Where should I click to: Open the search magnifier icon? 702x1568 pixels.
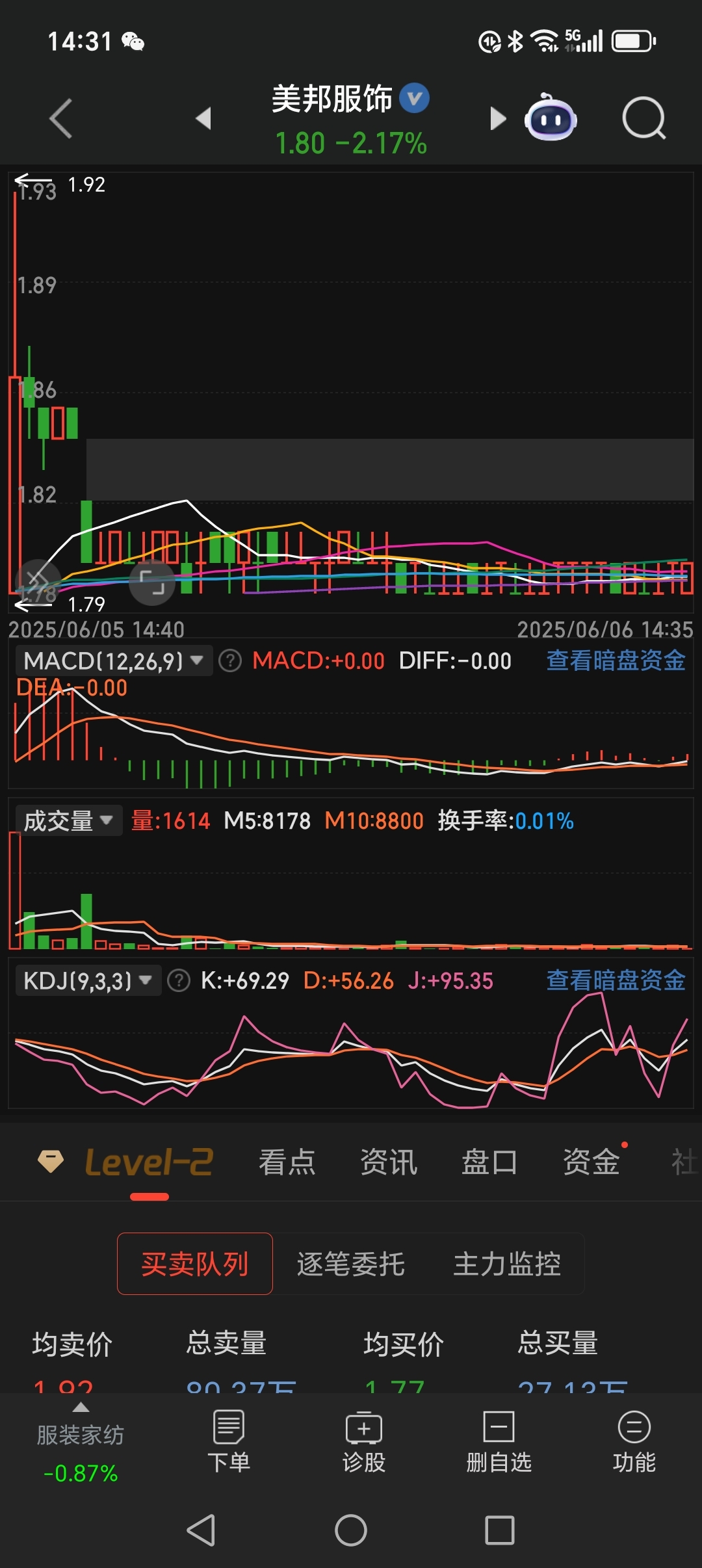pyautogui.click(x=644, y=118)
